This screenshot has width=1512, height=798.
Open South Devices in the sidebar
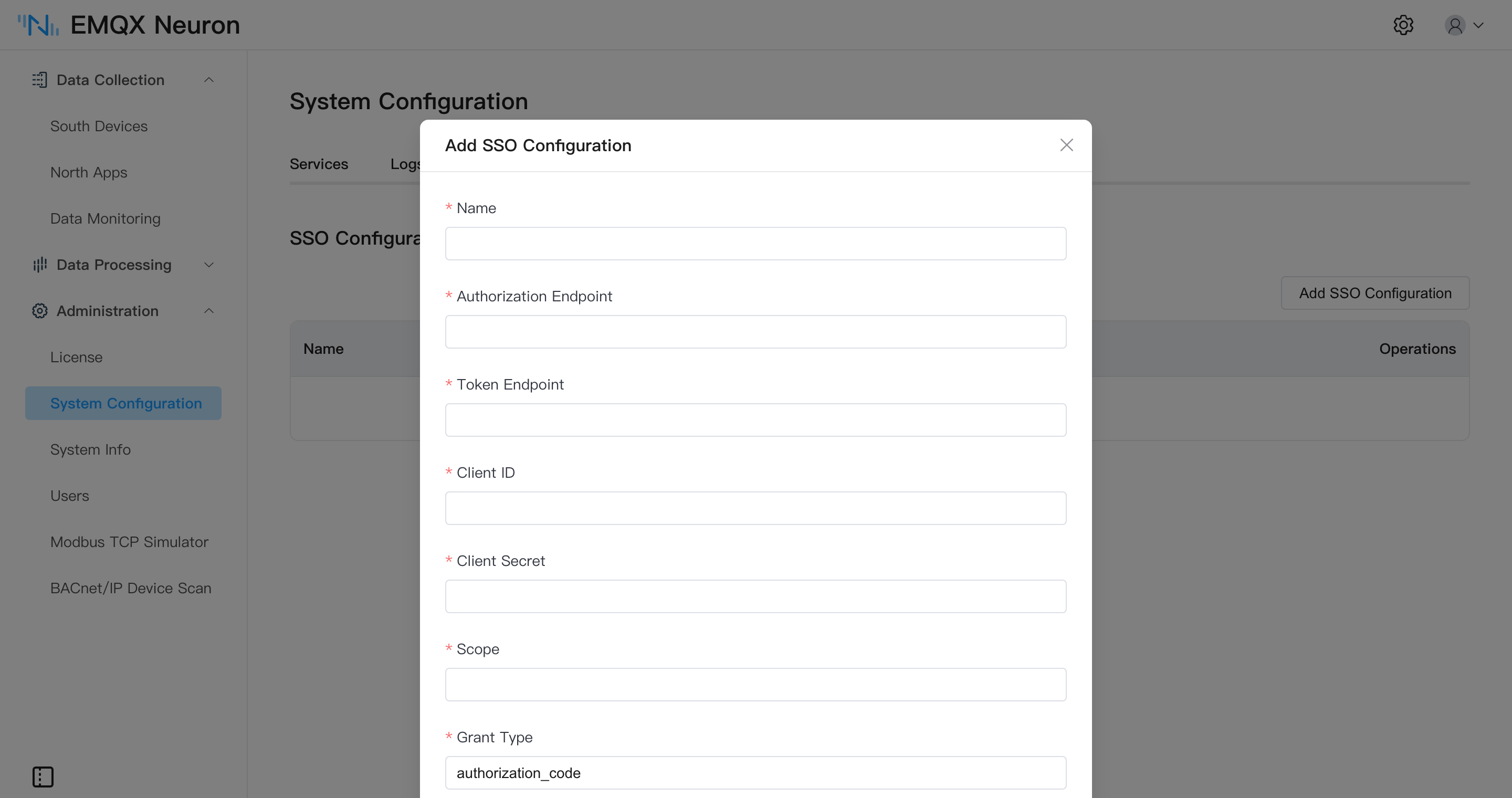[x=99, y=126]
